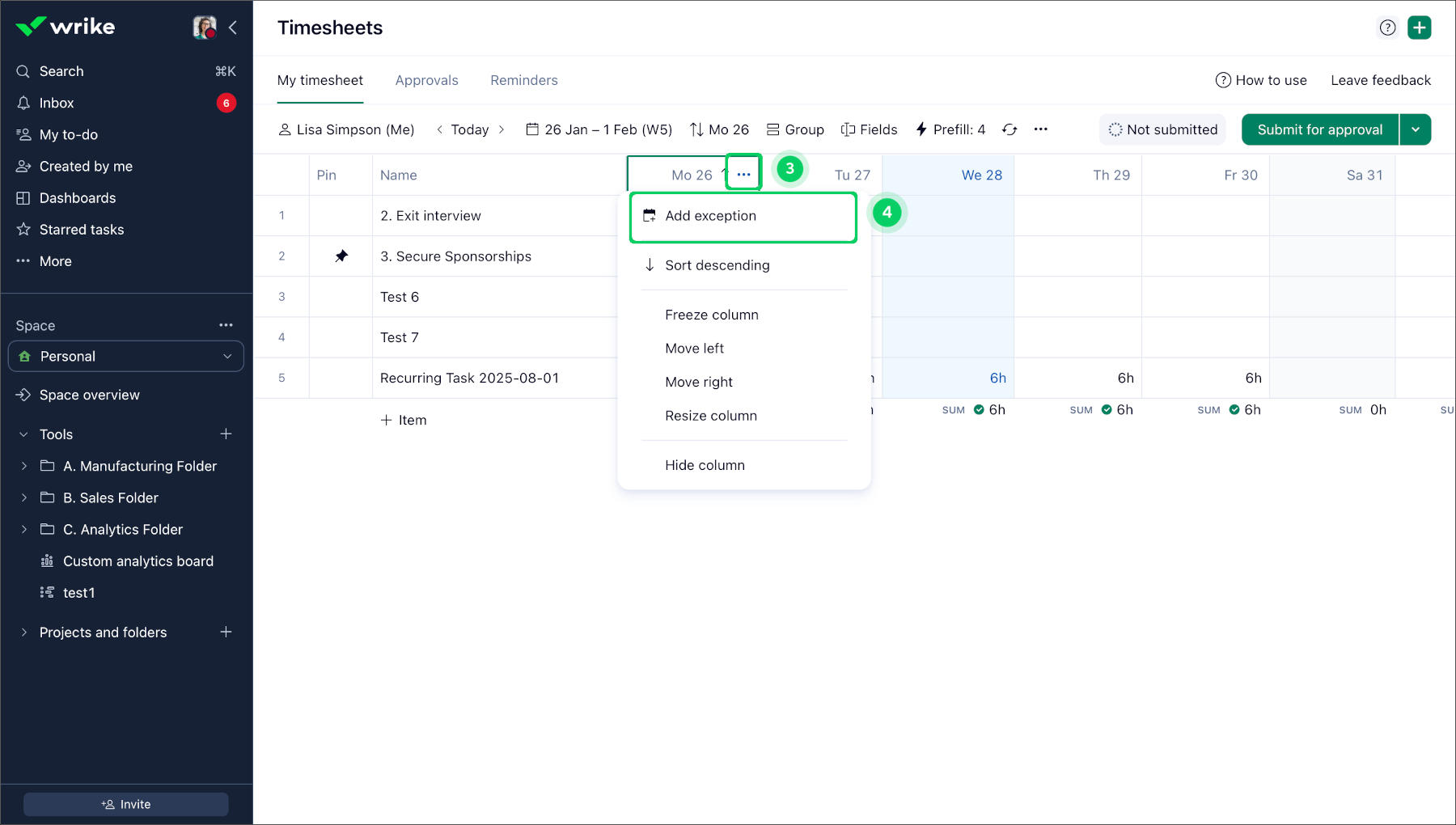Select Add exception menu option
This screenshot has width=1456, height=825.
tap(710, 216)
